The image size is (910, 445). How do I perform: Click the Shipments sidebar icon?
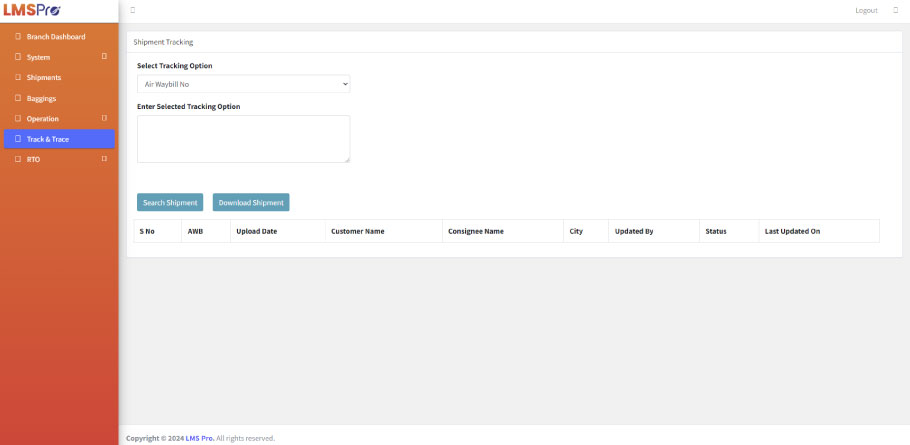pyautogui.click(x=18, y=78)
